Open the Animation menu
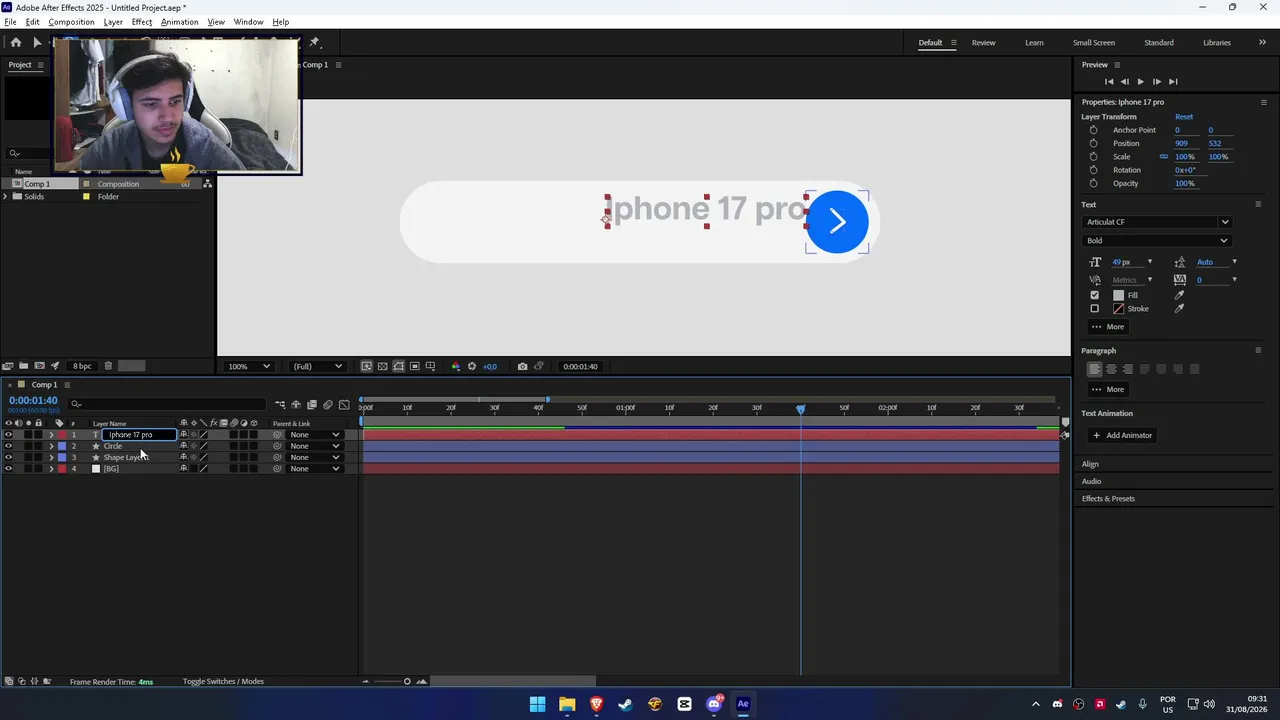The image size is (1280, 720). pyautogui.click(x=180, y=22)
